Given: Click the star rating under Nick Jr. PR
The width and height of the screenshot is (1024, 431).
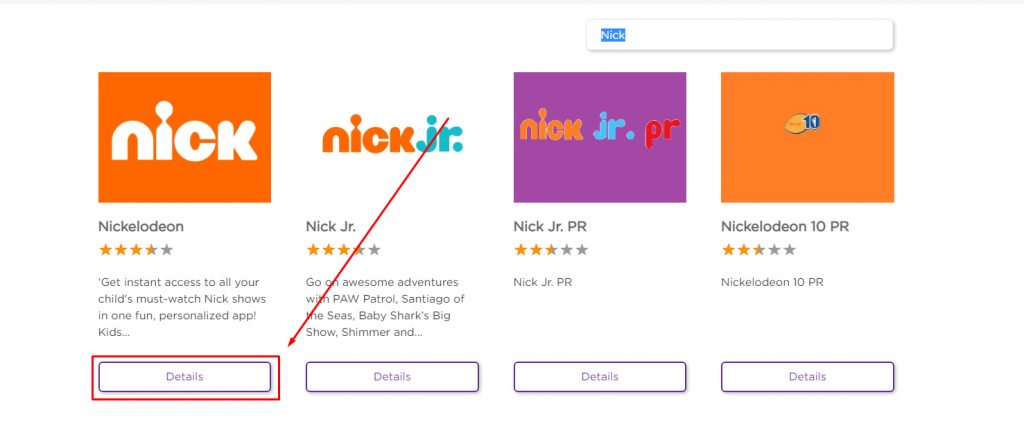Looking at the screenshot, I should click(551, 249).
